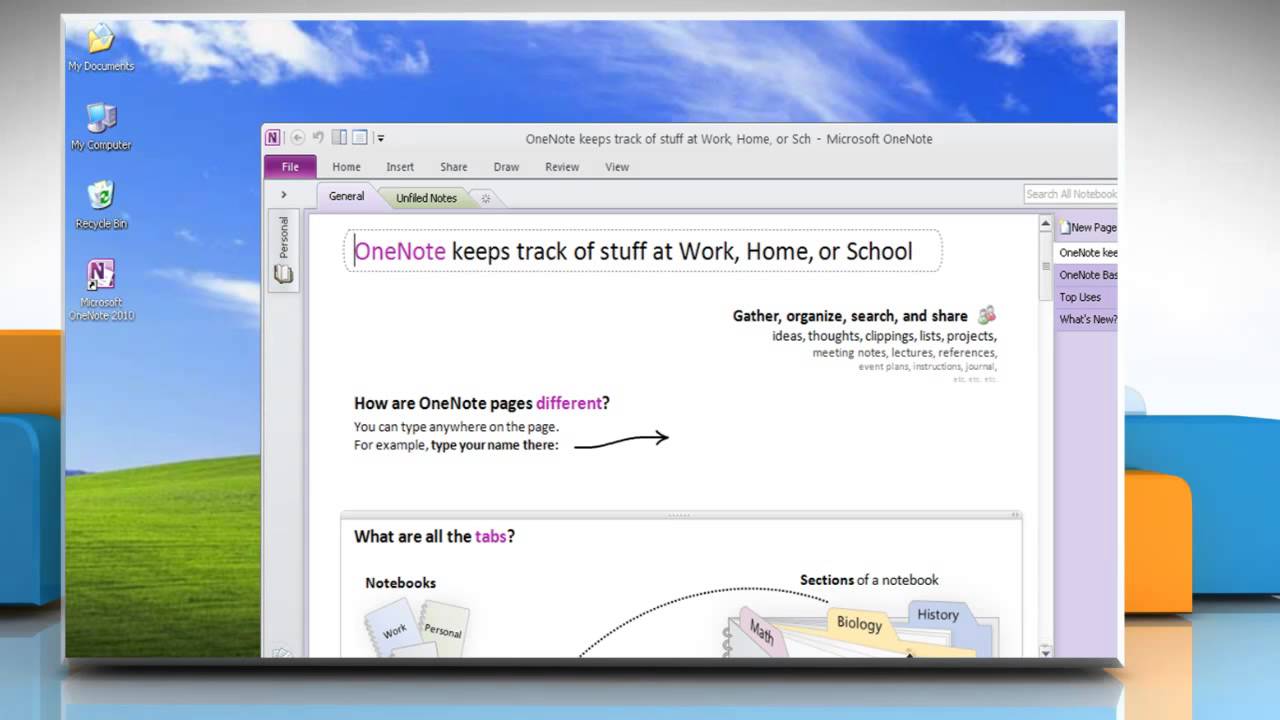1280x720 pixels.
Task: Click the Search All Notebooks field
Action: tap(1071, 194)
